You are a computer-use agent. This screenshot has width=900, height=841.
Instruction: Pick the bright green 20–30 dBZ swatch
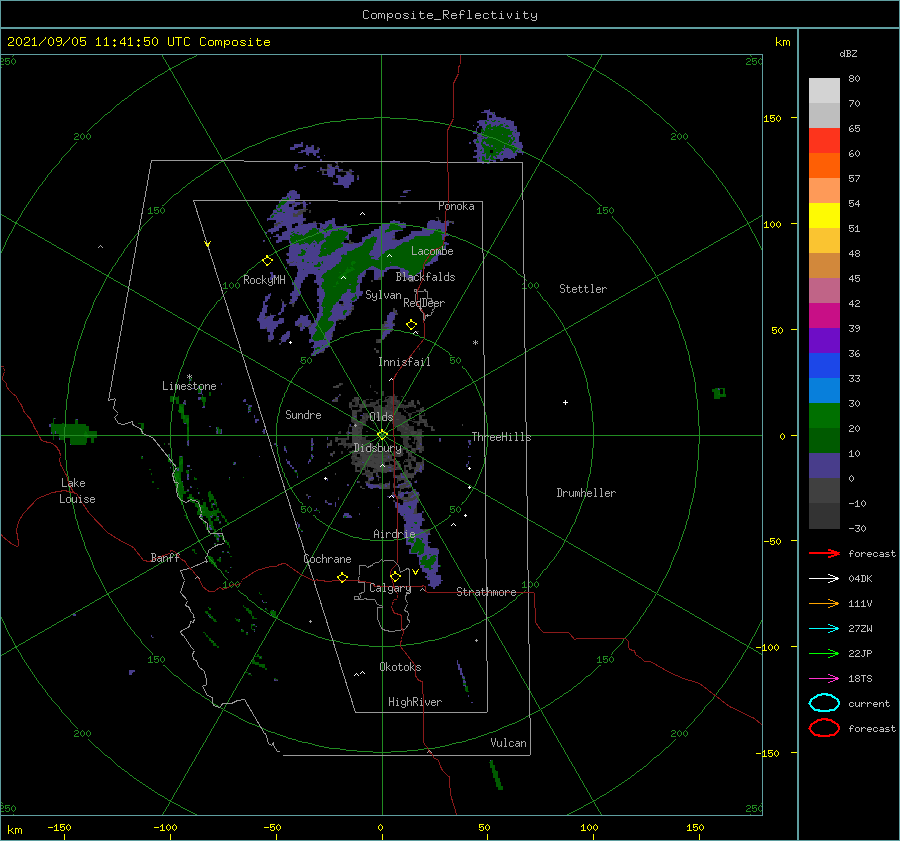click(824, 415)
